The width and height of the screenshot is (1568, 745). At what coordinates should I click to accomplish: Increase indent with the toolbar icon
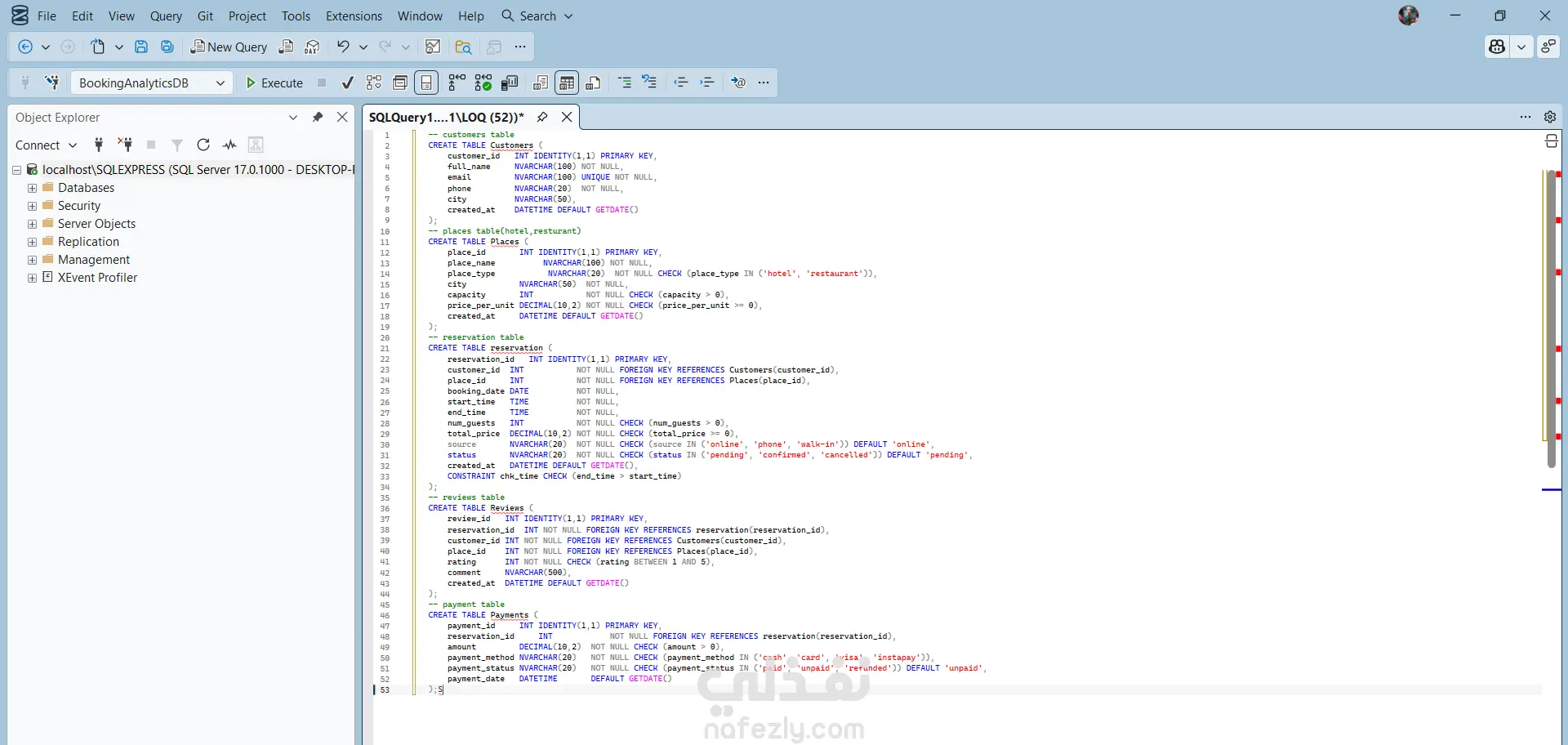pyautogui.click(x=707, y=83)
